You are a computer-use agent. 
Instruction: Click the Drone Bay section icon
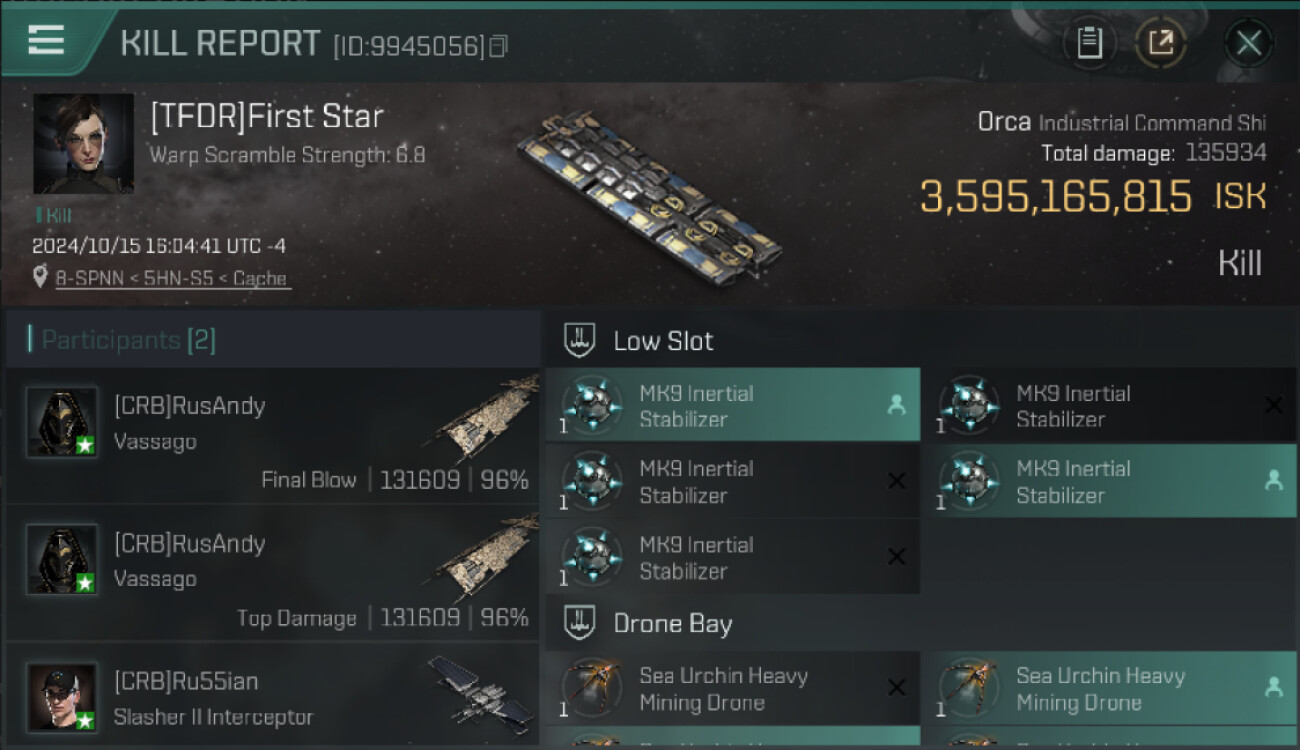580,623
